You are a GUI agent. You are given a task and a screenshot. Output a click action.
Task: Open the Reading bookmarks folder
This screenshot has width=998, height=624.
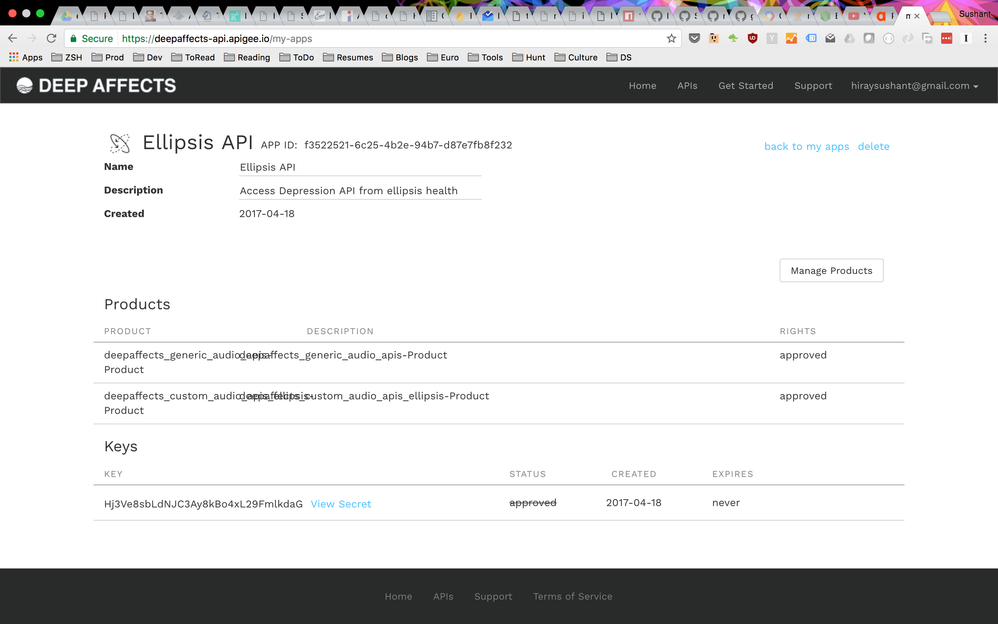tap(247, 57)
